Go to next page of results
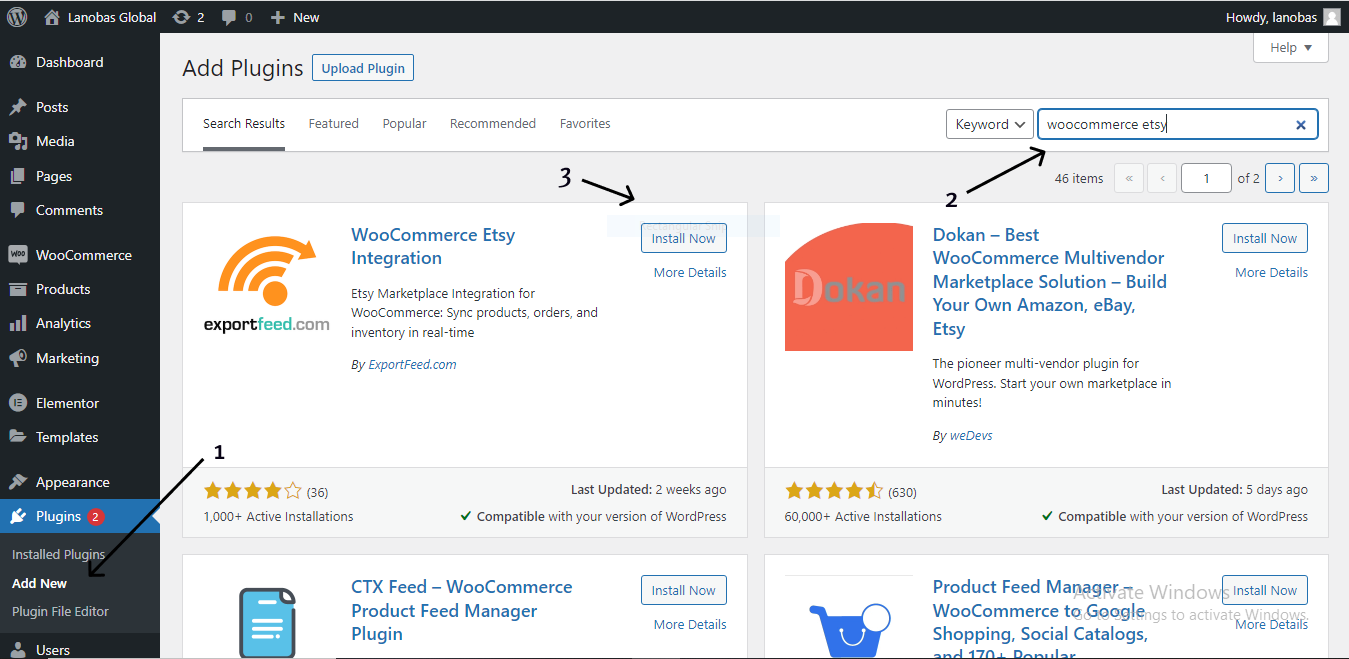The width and height of the screenshot is (1349, 659). coord(1280,178)
